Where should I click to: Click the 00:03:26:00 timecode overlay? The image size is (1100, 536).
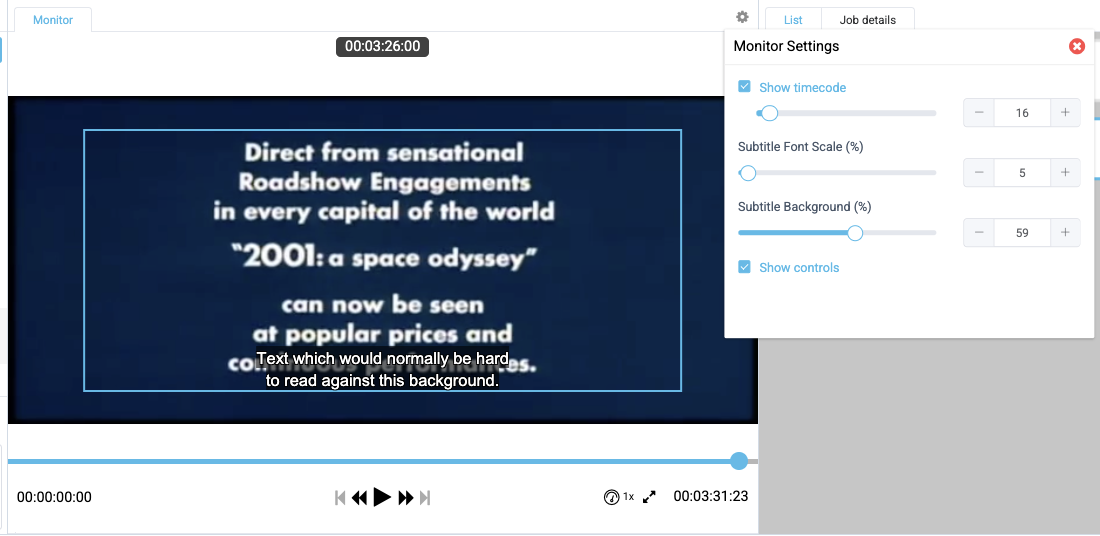tap(382, 47)
